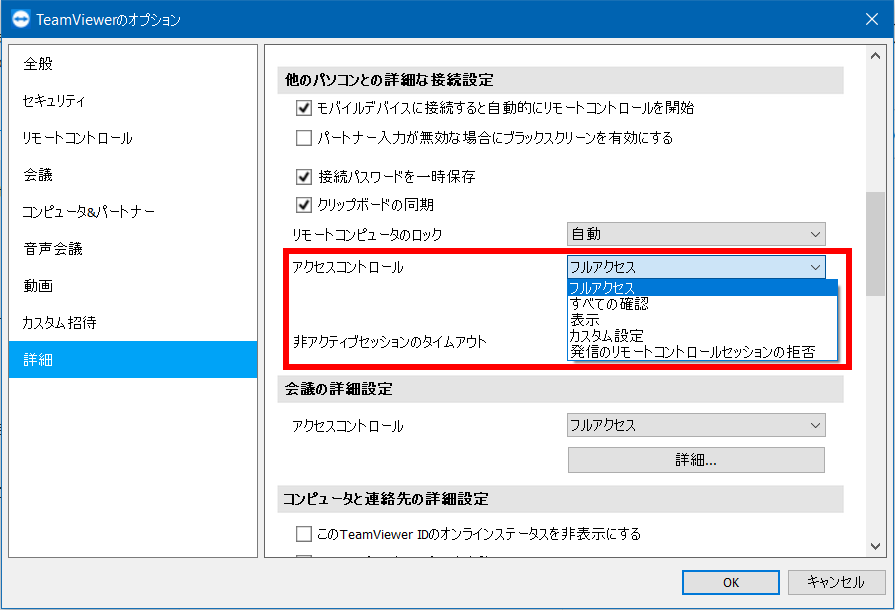Viewport: 895px width, 610px height.
Task: Open リモートコンピュータのロック dropdown showing 自動
Action: 696,234
